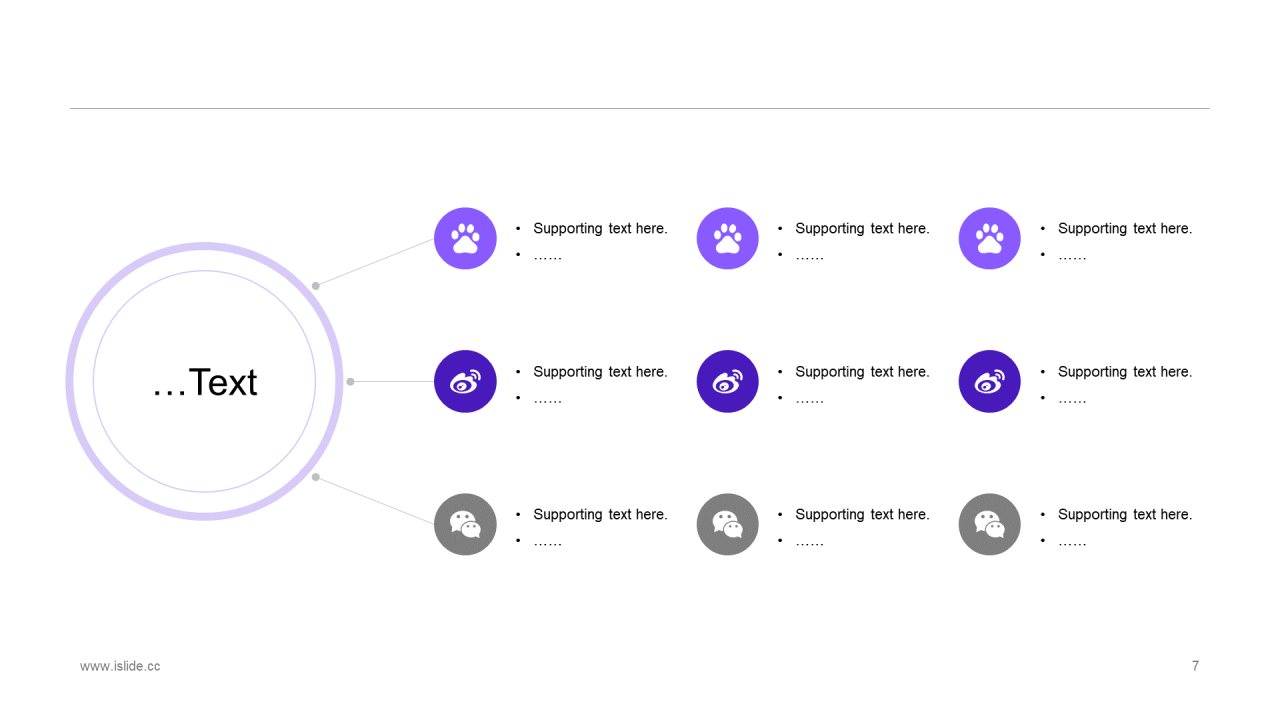Click slide page number 7
The image size is (1280, 720).
tap(1195, 666)
